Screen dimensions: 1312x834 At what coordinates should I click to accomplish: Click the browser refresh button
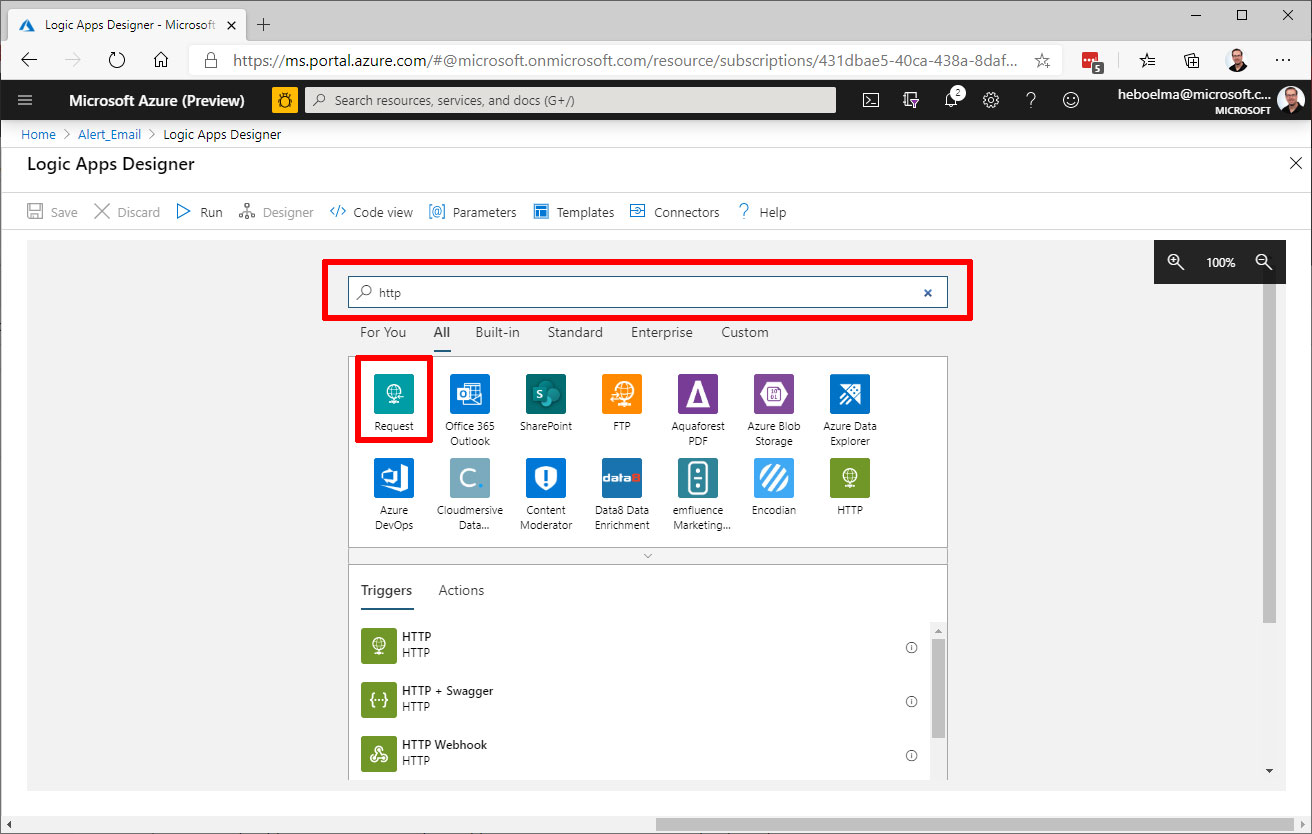(x=117, y=60)
